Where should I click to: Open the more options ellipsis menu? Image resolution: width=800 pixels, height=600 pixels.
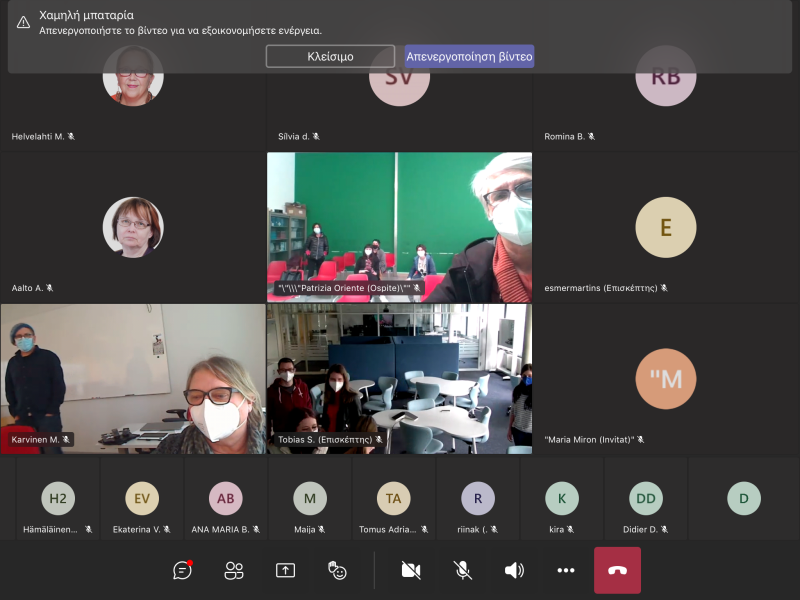coord(566,570)
